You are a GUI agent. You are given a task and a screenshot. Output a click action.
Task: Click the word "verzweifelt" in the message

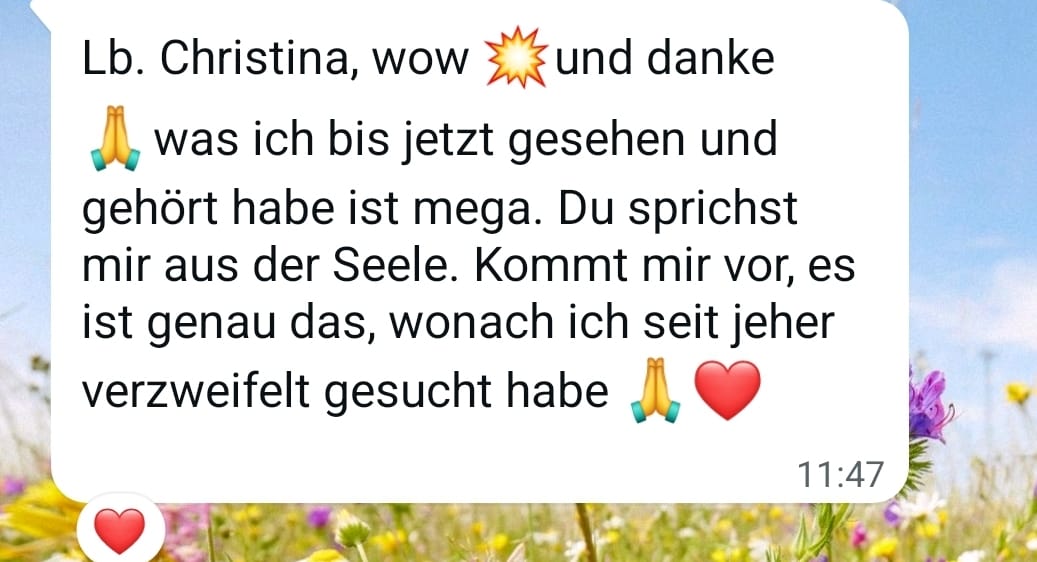(x=196, y=390)
